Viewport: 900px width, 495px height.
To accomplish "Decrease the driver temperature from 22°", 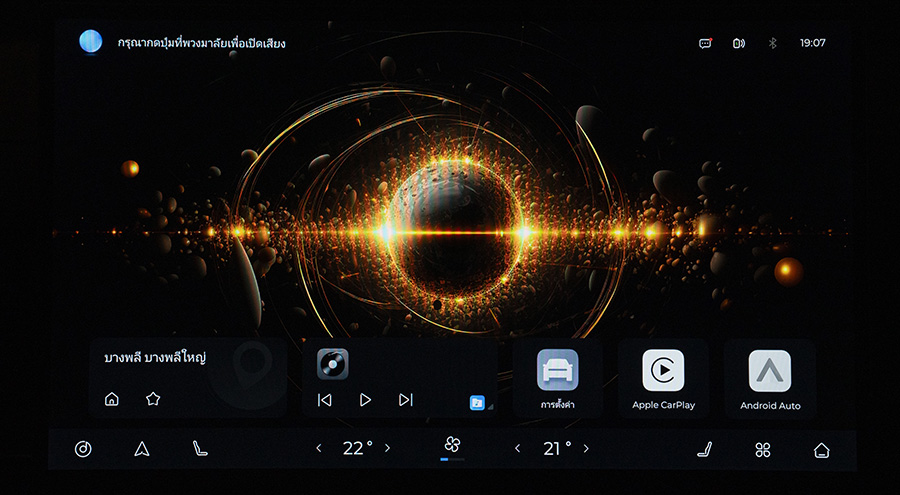I will coord(319,449).
